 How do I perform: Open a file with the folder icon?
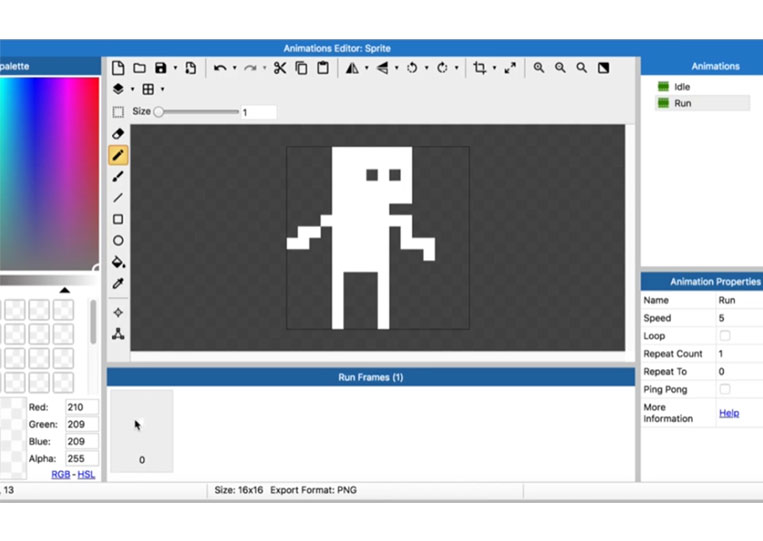click(x=140, y=68)
